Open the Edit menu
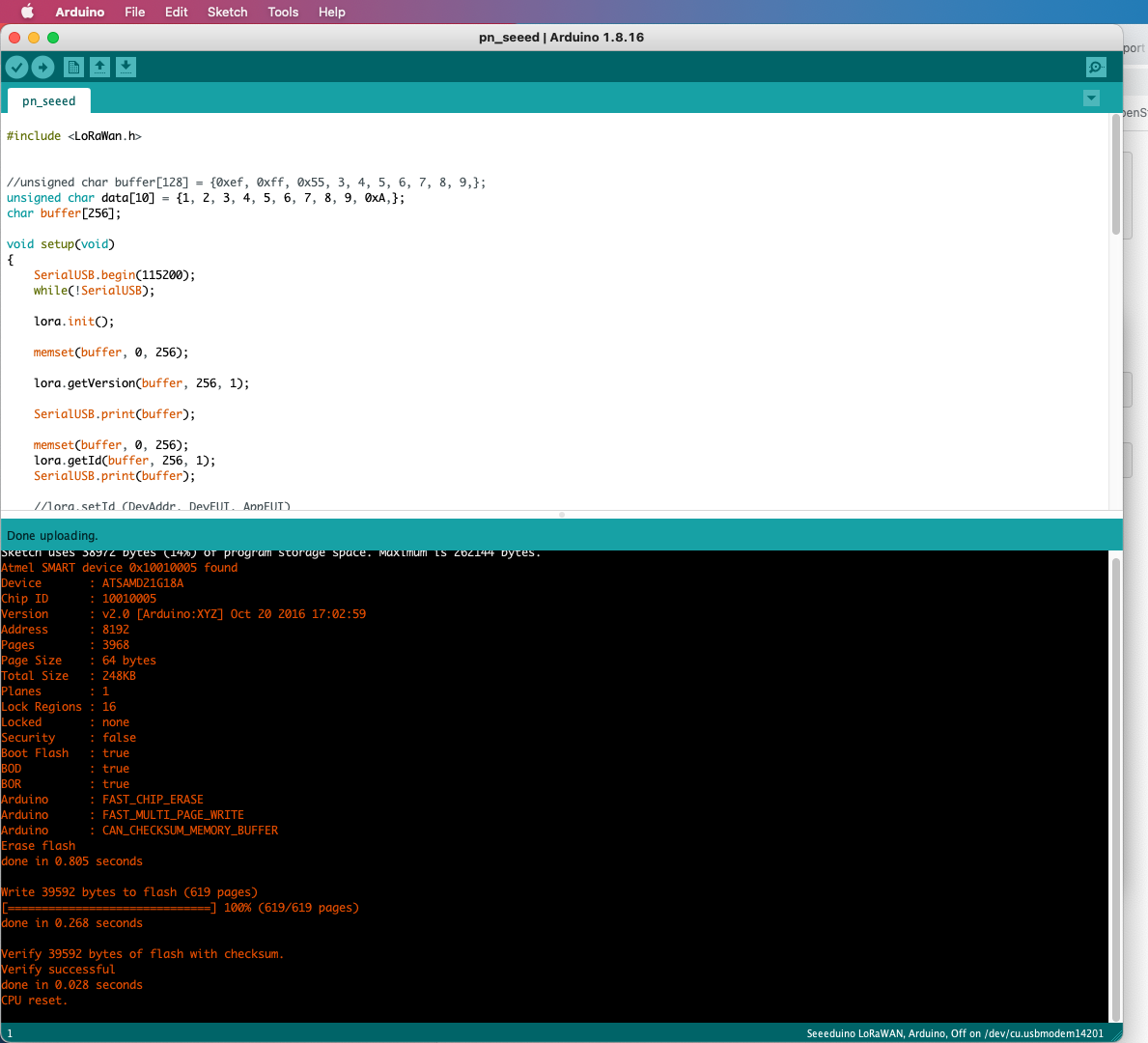Viewport: 1148px width, 1043px height. 177,12
